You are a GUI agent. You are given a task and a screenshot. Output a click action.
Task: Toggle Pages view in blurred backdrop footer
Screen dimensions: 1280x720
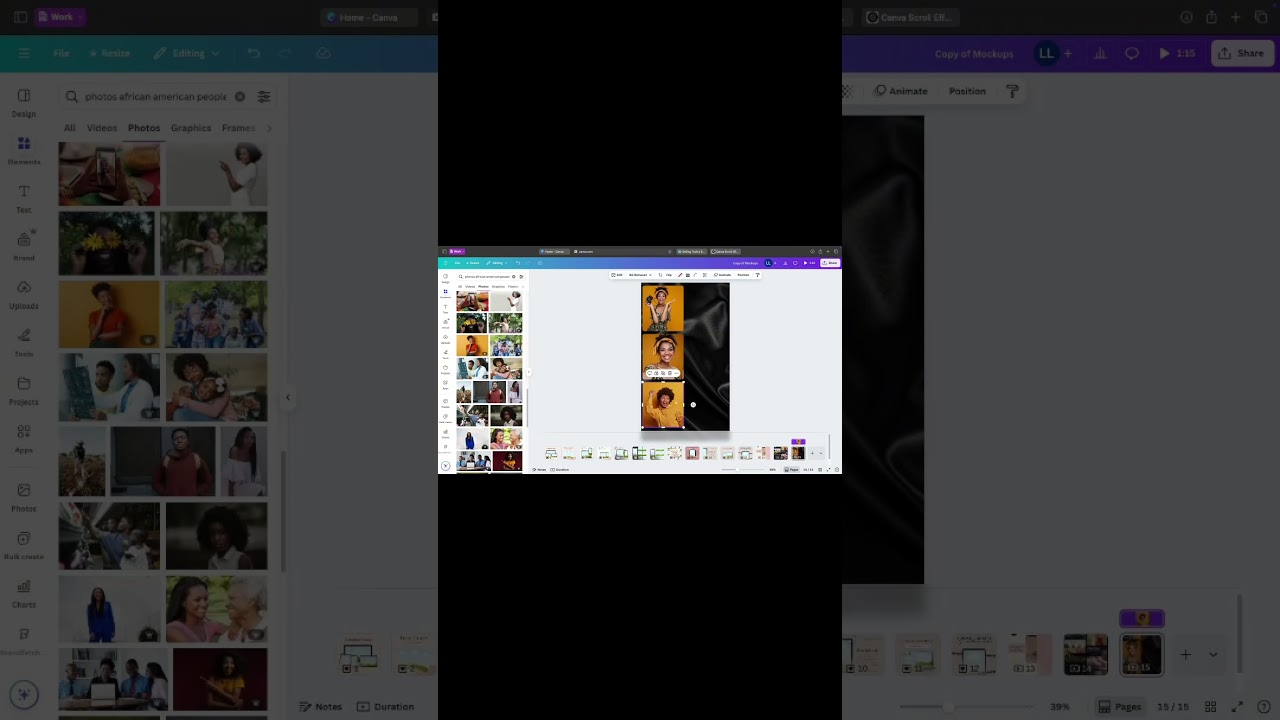click(1120, 706)
